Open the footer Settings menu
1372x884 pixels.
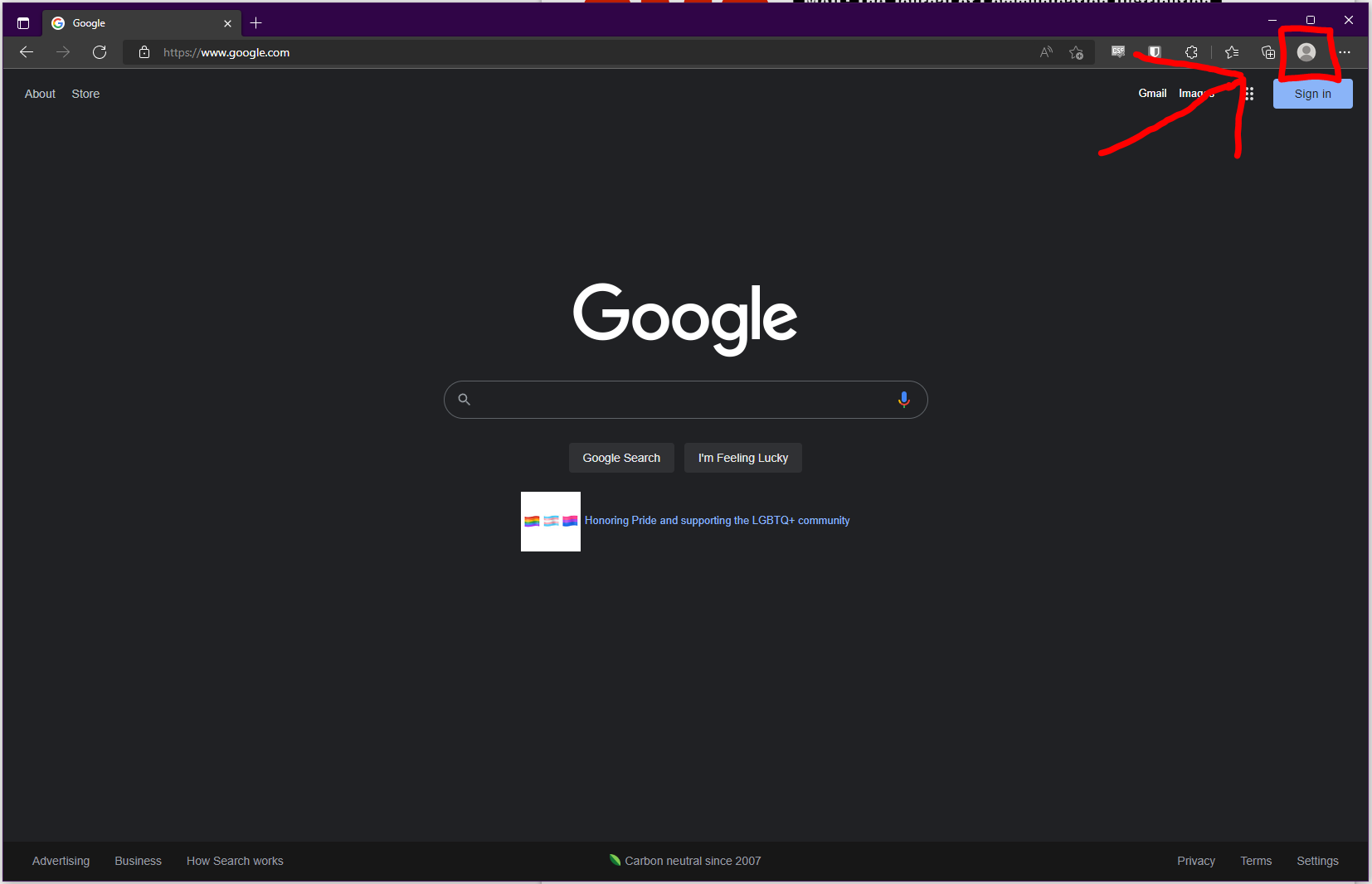click(x=1317, y=861)
